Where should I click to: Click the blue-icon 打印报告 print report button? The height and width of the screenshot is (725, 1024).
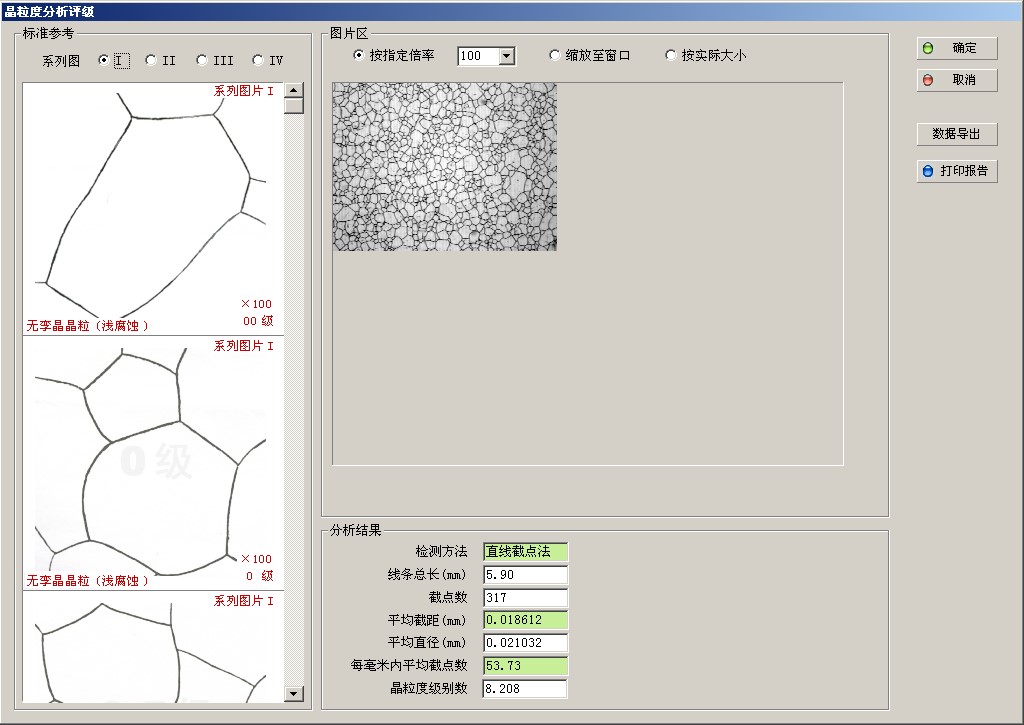(x=956, y=171)
